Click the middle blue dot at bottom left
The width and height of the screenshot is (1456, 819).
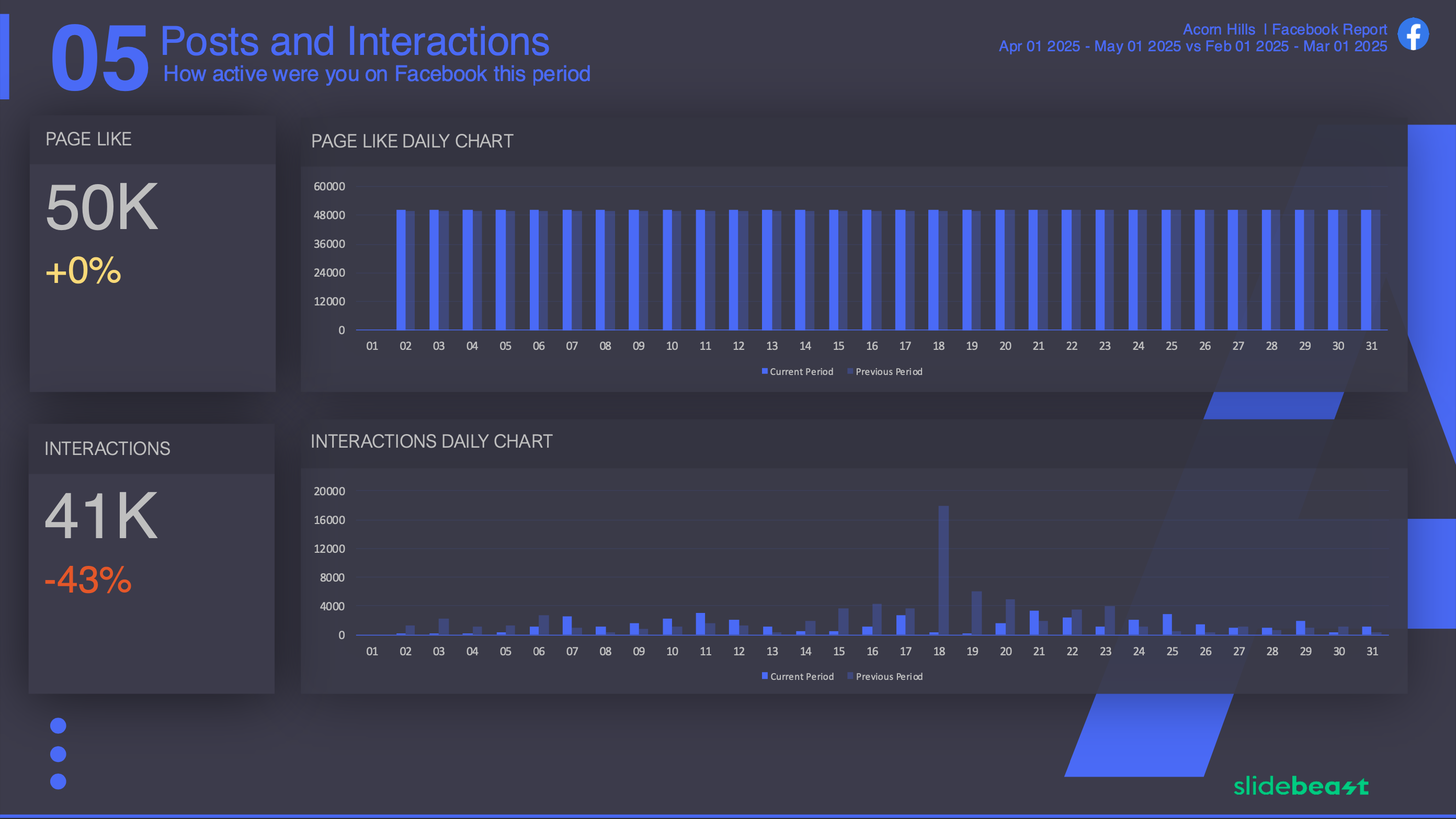tap(58, 754)
